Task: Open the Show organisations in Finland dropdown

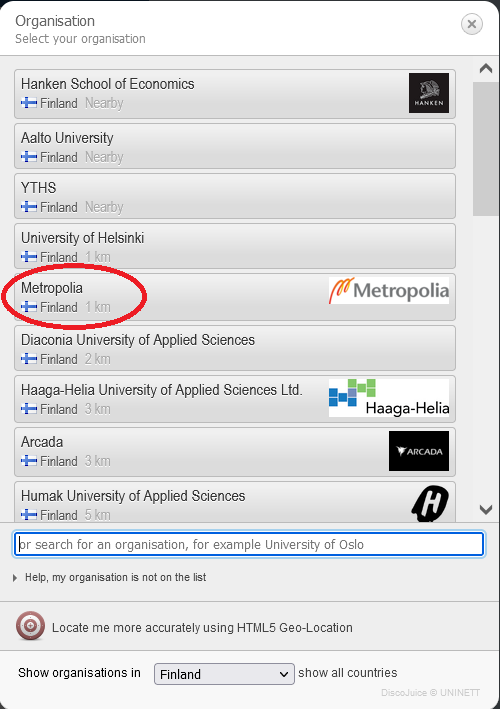Action: click(224, 674)
